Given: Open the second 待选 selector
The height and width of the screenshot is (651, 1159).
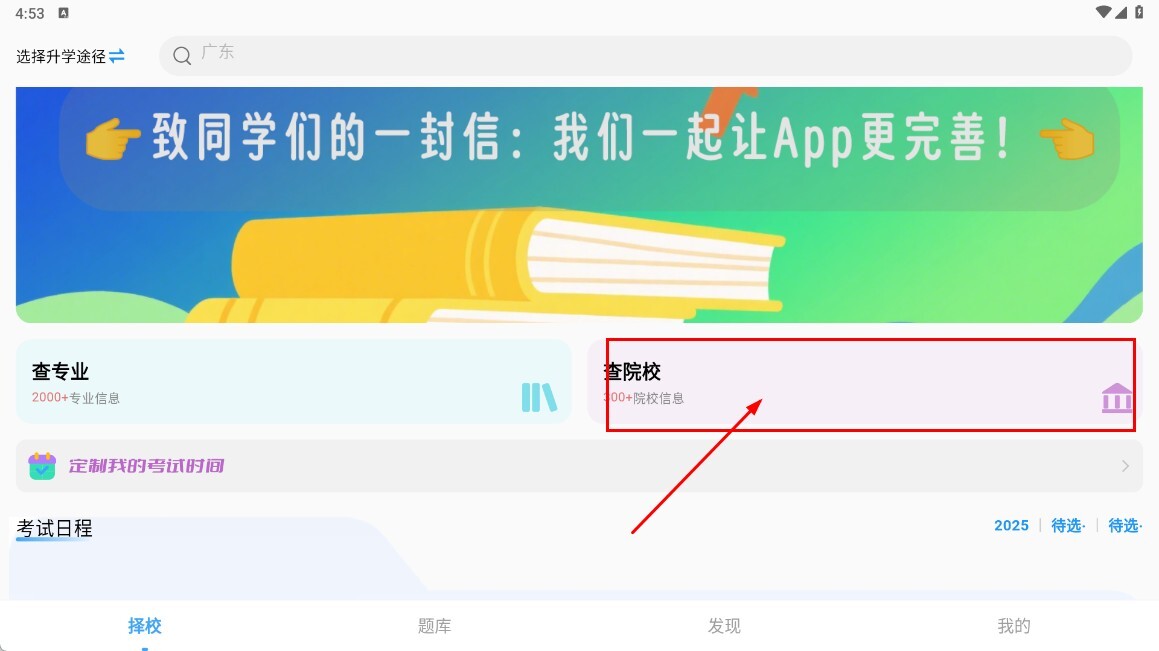Looking at the screenshot, I should tap(1124, 525).
